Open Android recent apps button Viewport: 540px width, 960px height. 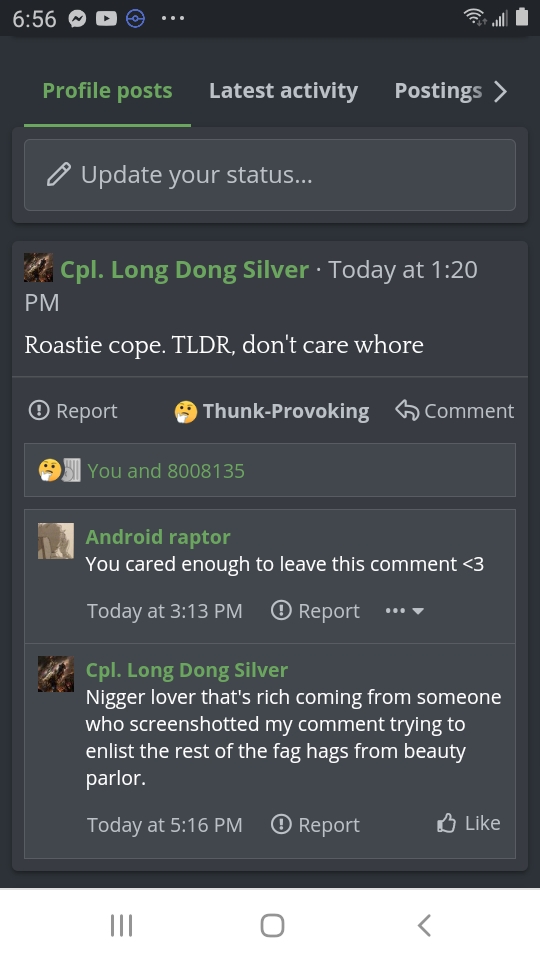tap(121, 925)
